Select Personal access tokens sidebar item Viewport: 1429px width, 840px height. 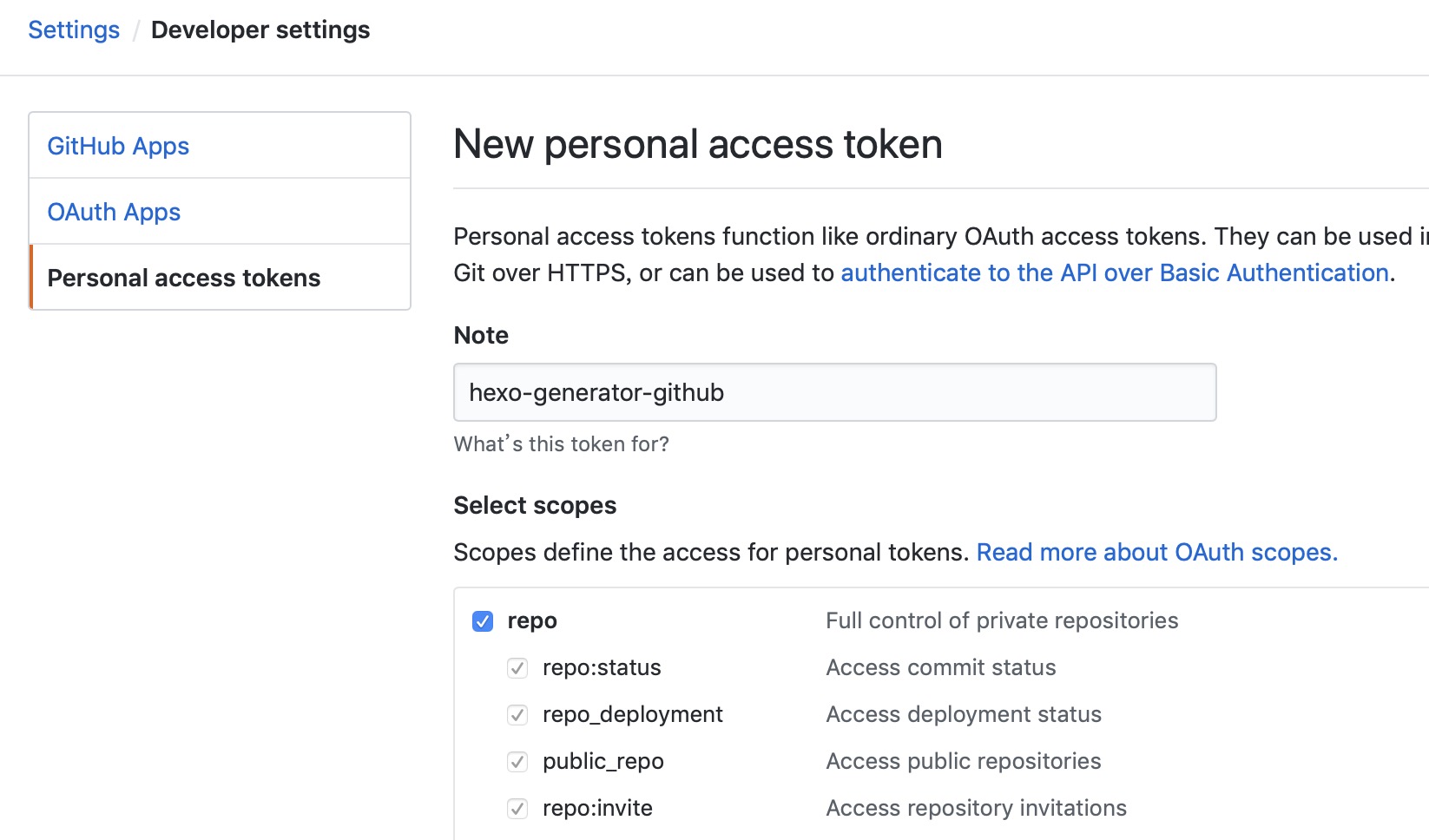[x=184, y=278]
